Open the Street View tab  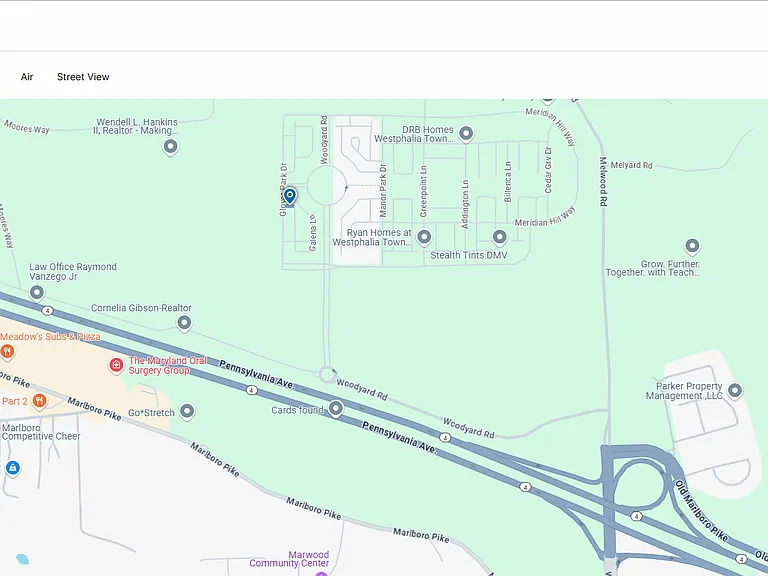[x=83, y=77]
